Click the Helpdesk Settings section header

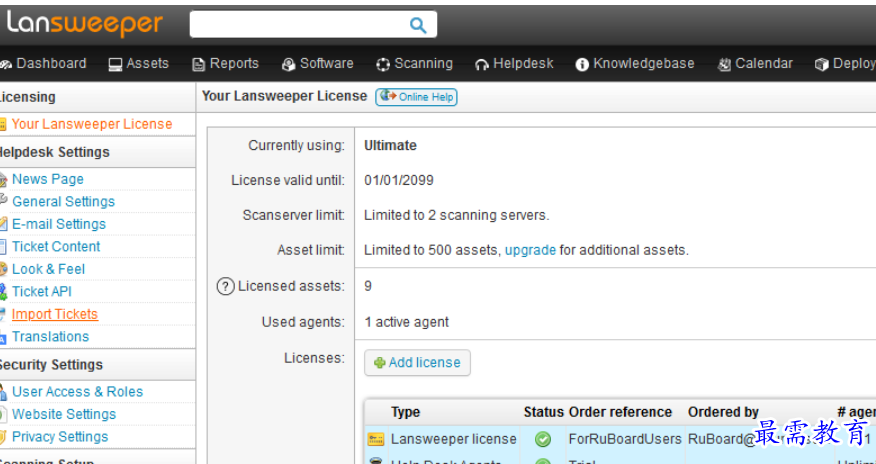[x=54, y=152]
